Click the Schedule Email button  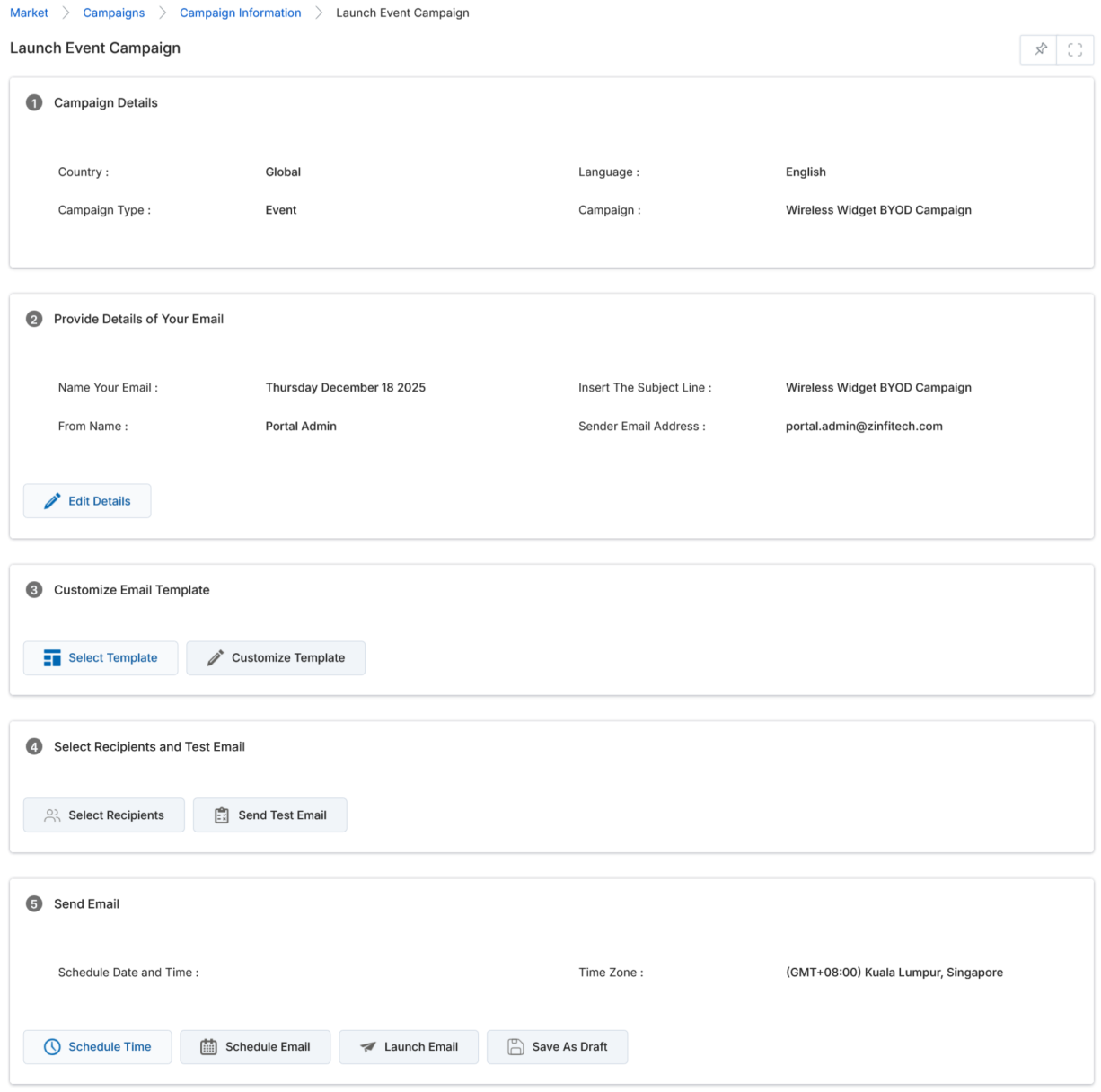[255, 1047]
